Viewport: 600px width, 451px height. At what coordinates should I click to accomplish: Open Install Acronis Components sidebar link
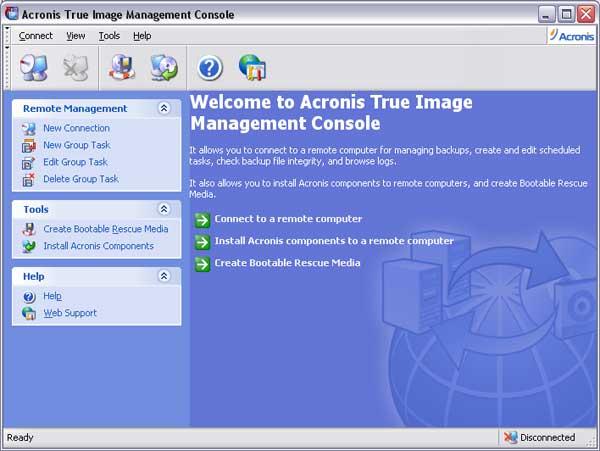[x=98, y=246]
